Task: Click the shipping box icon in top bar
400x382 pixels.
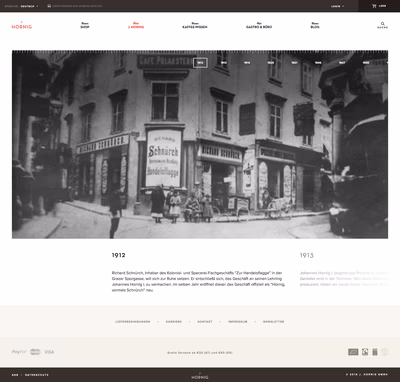Action: click(x=49, y=6)
